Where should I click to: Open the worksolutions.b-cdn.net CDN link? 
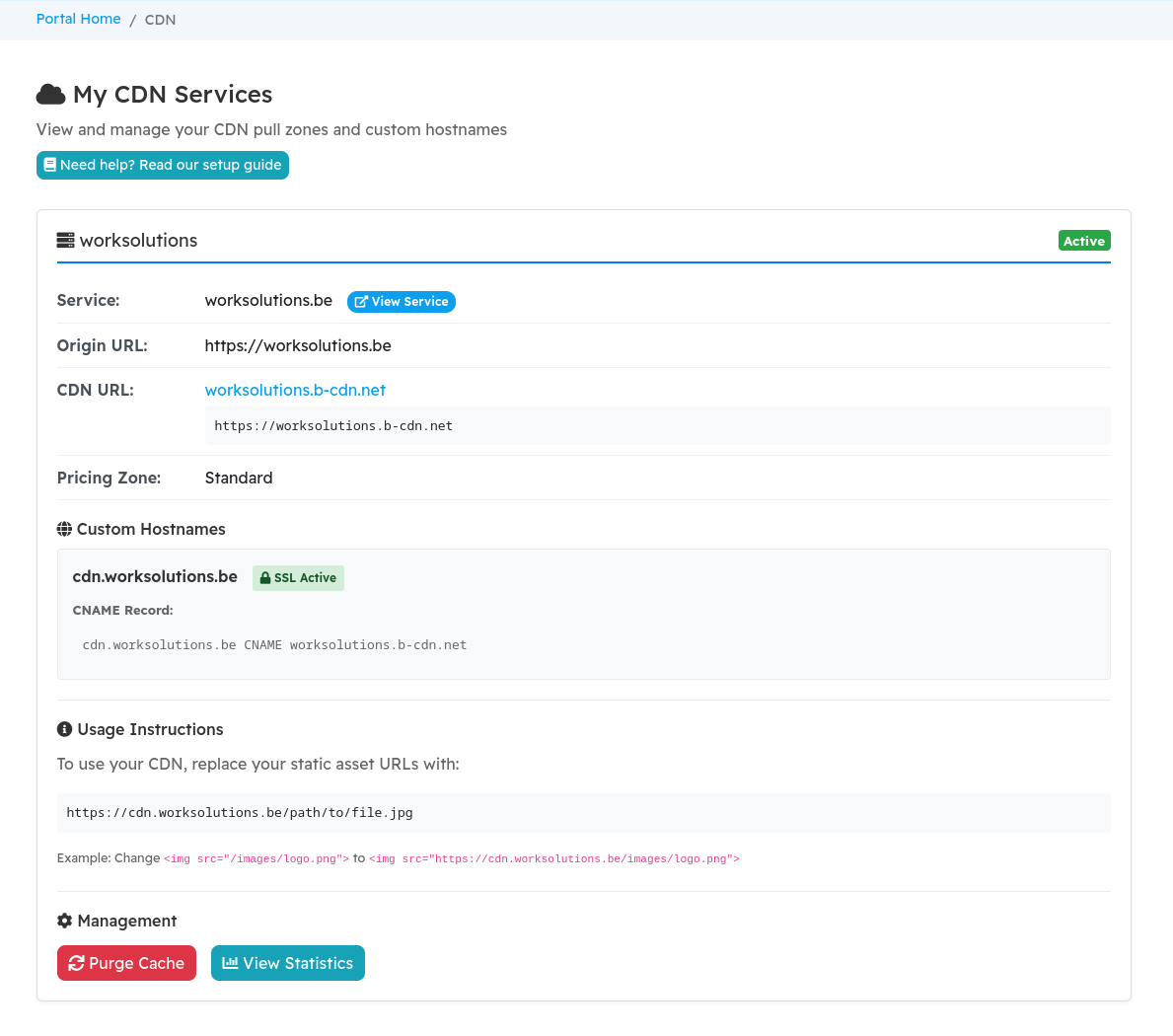(x=295, y=391)
